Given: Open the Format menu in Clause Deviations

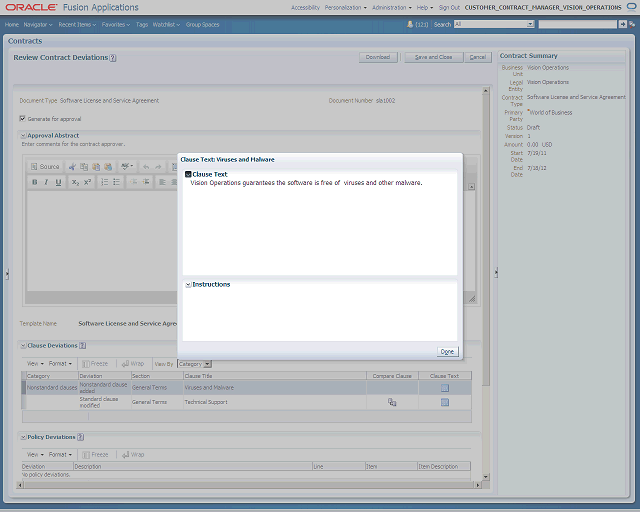Looking at the screenshot, I should pyautogui.click(x=60, y=363).
